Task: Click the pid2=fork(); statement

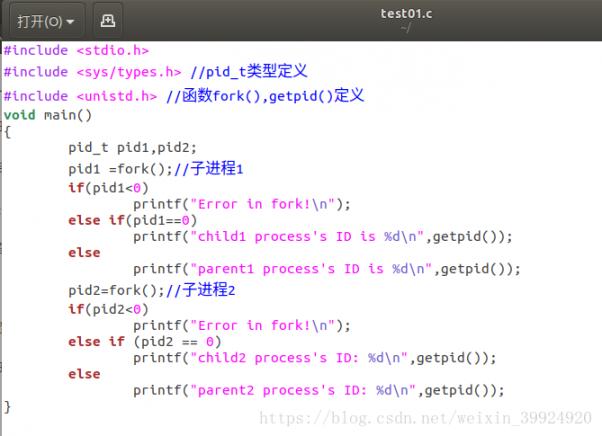Action: 116,290
